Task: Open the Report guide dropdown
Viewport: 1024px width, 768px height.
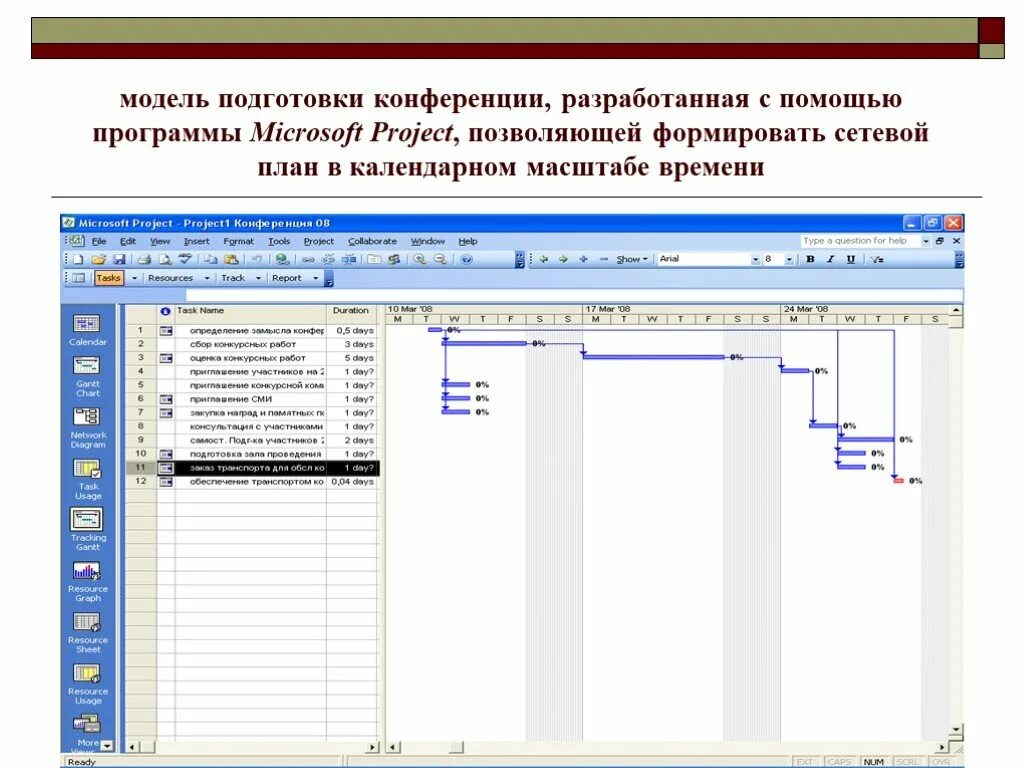Action: (x=315, y=278)
